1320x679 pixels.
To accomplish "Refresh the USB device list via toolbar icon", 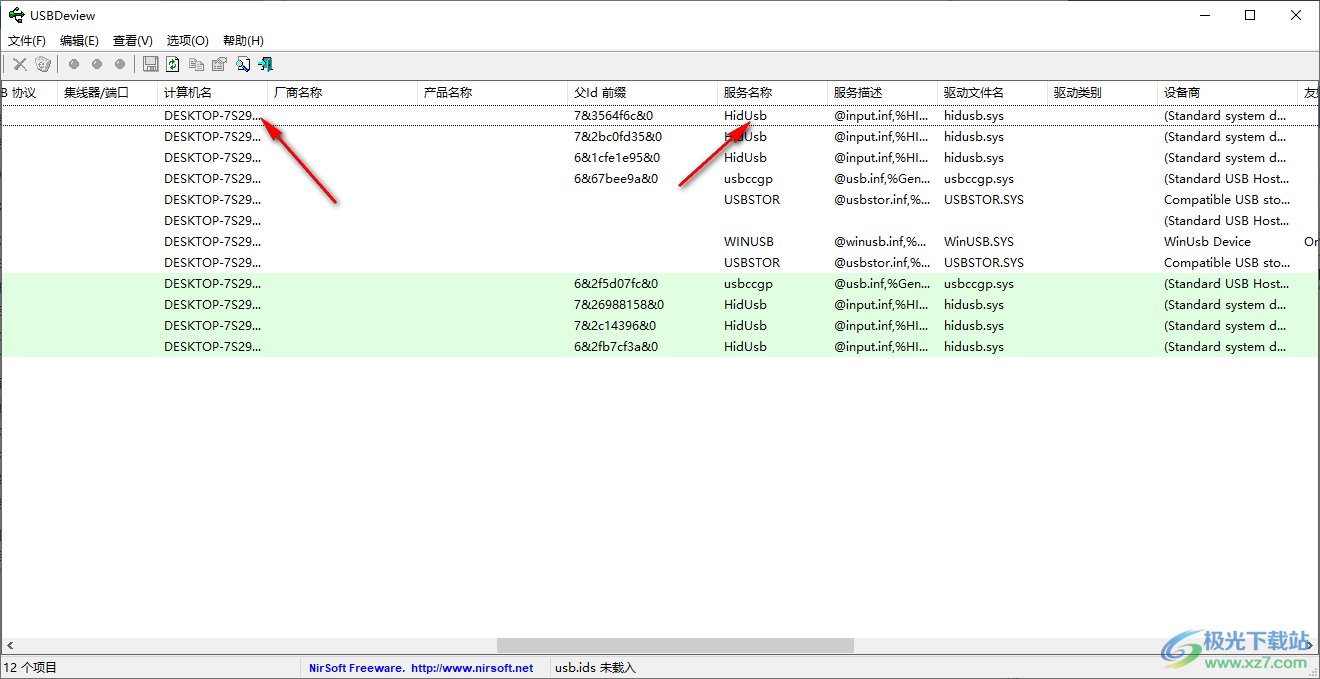I will [x=172, y=64].
